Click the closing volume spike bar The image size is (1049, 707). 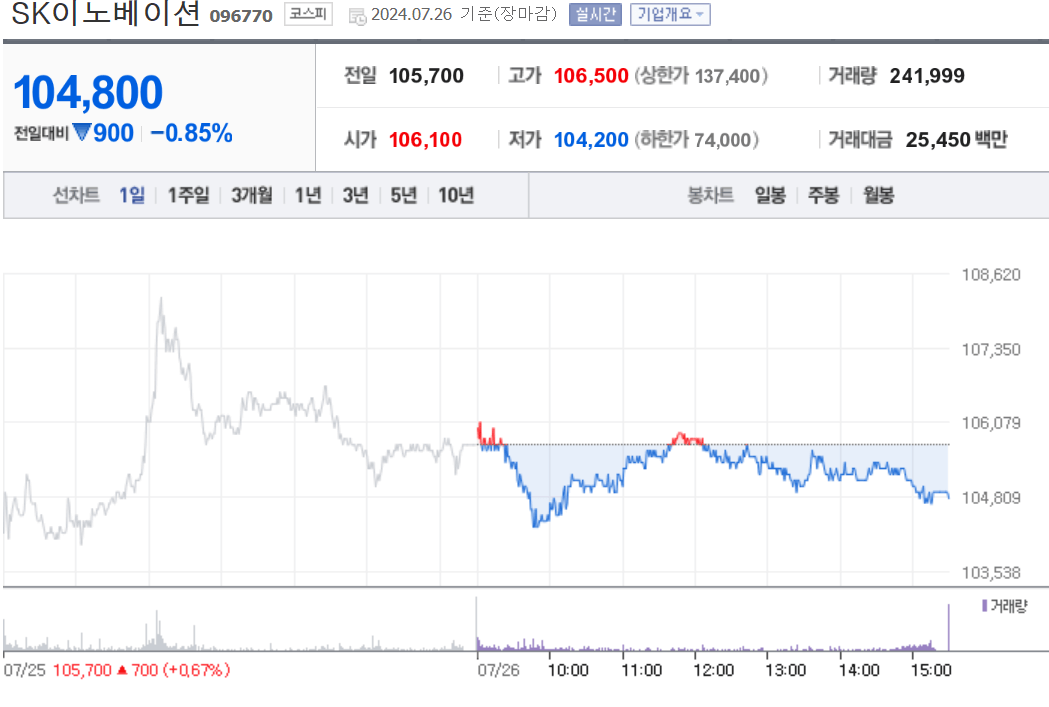948,627
